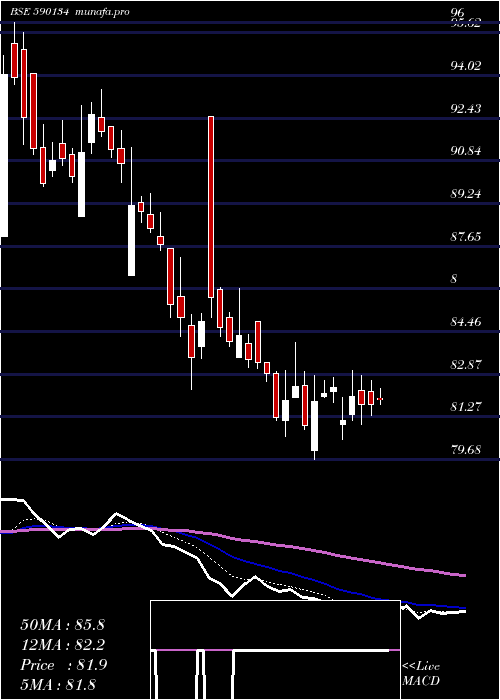Click the 'Price : 81.9' reading
The width and height of the screenshot is (500, 700).
click(63, 665)
